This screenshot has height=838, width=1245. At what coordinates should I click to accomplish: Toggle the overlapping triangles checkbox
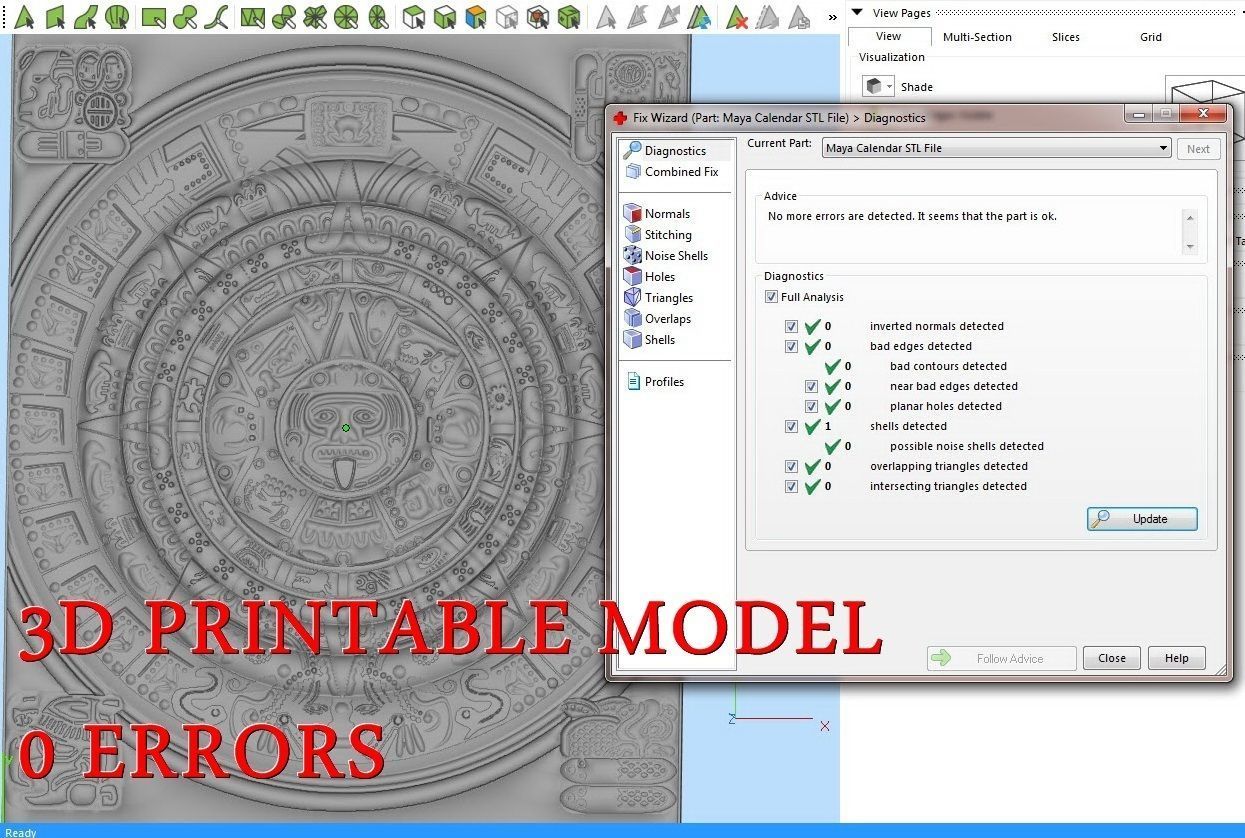pos(792,467)
